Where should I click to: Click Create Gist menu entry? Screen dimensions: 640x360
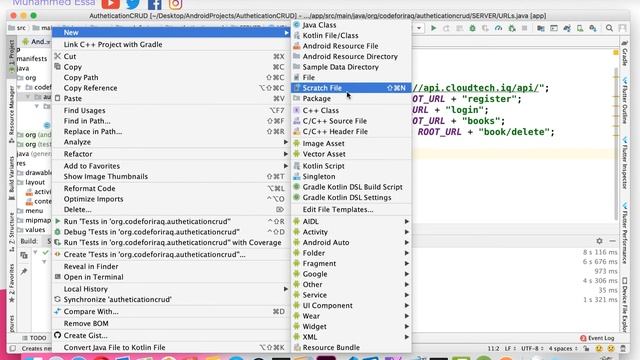click(x=171, y=336)
